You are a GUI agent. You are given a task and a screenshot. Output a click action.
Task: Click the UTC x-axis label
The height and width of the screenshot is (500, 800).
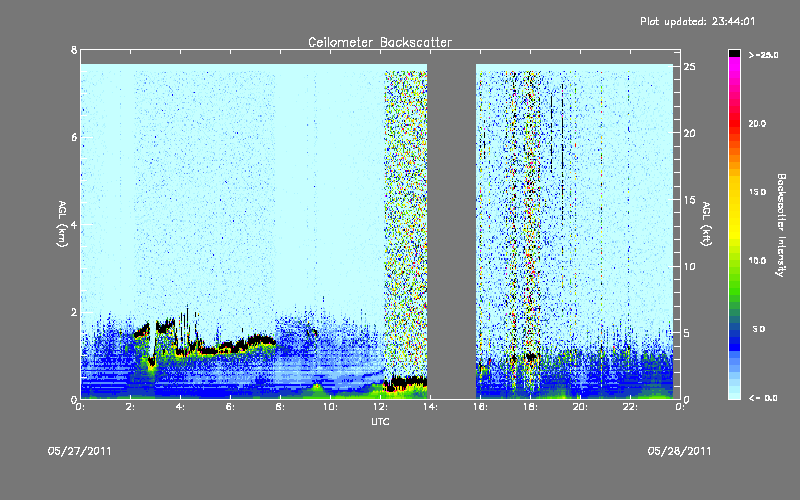[380, 422]
